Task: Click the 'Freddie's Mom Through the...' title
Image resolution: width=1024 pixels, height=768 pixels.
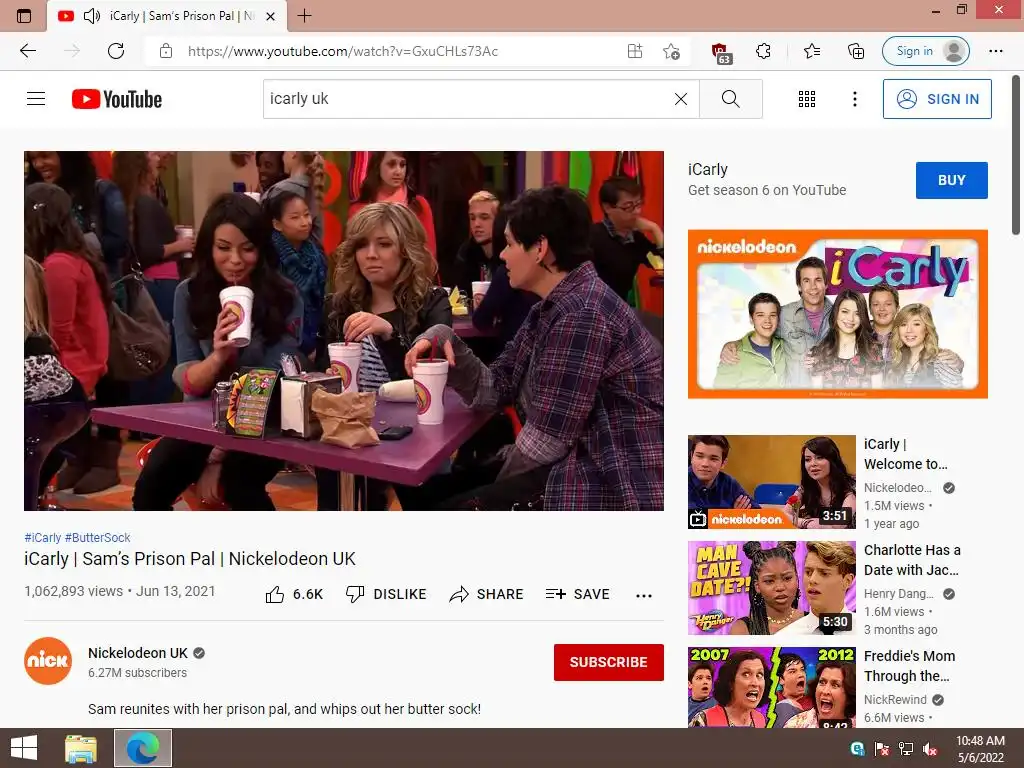Action: [909, 666]
